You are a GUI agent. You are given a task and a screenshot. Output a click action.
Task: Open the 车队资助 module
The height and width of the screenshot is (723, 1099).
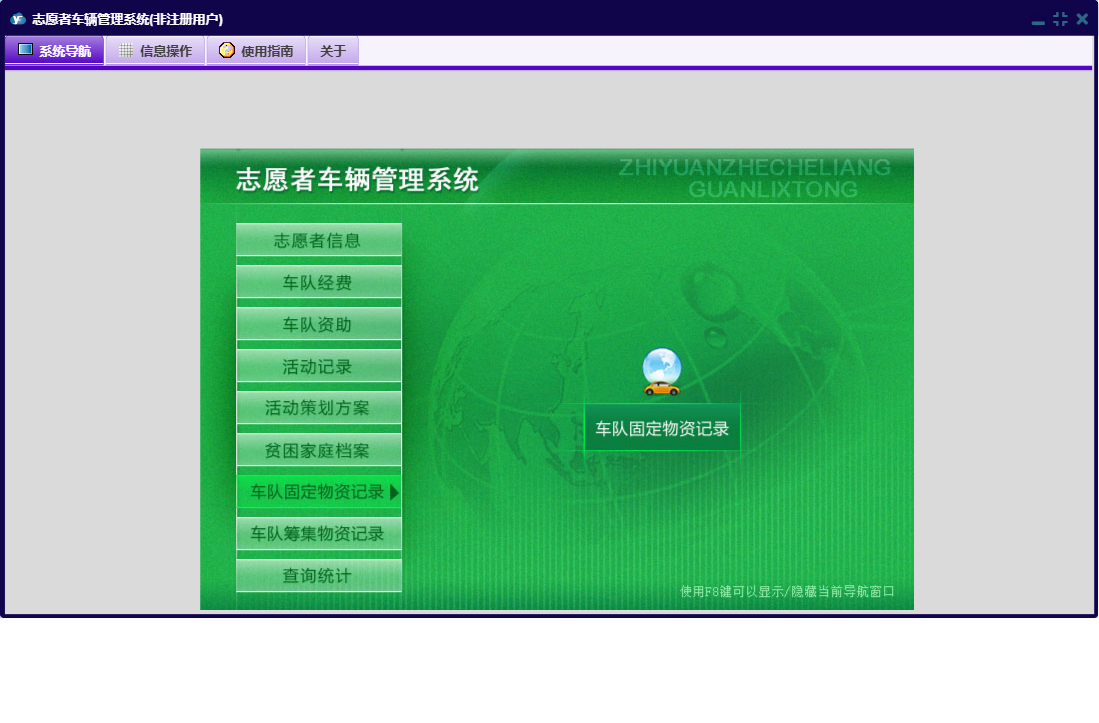click(x=319, y=324)
